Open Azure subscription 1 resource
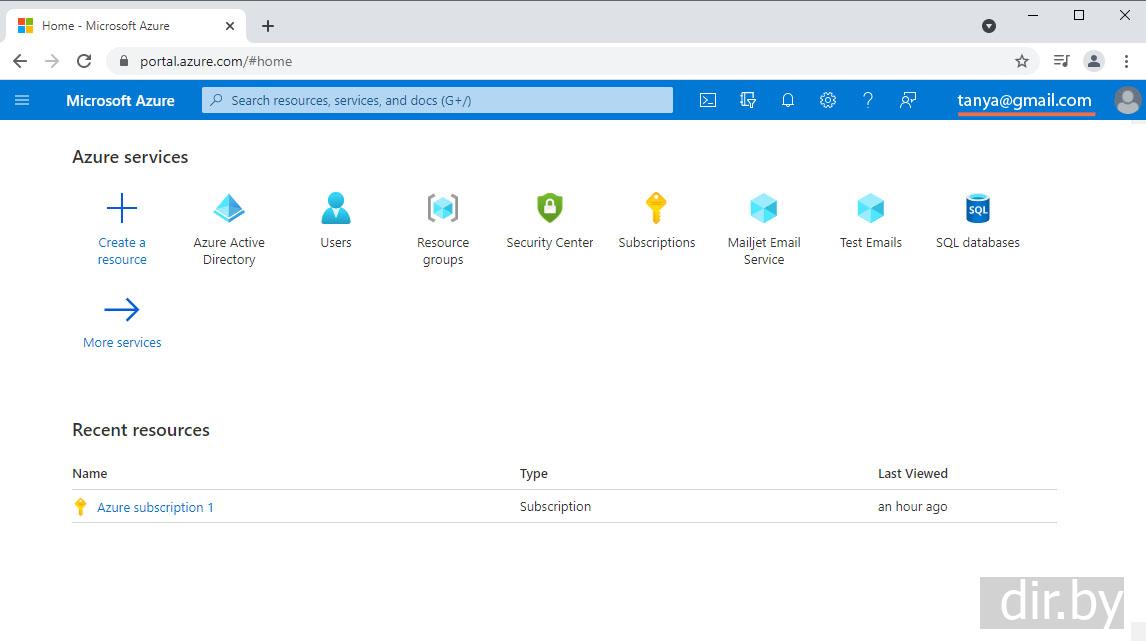Image resolution: width=1146 pixels, height=641 pixels. click(155, 507)
